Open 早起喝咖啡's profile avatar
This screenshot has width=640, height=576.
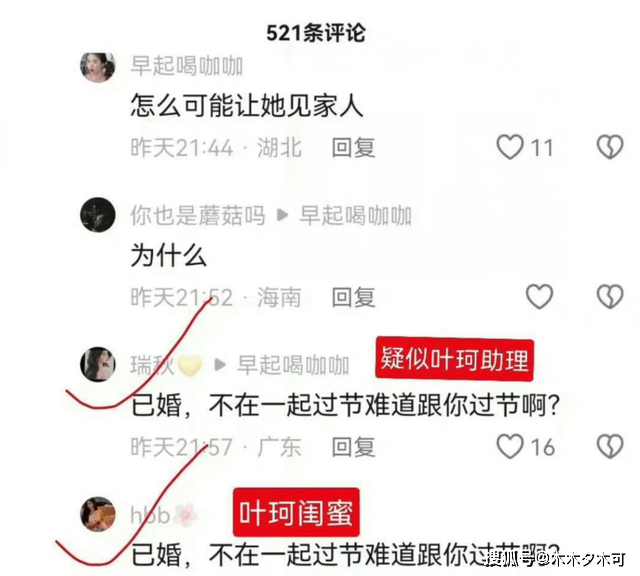98,67
